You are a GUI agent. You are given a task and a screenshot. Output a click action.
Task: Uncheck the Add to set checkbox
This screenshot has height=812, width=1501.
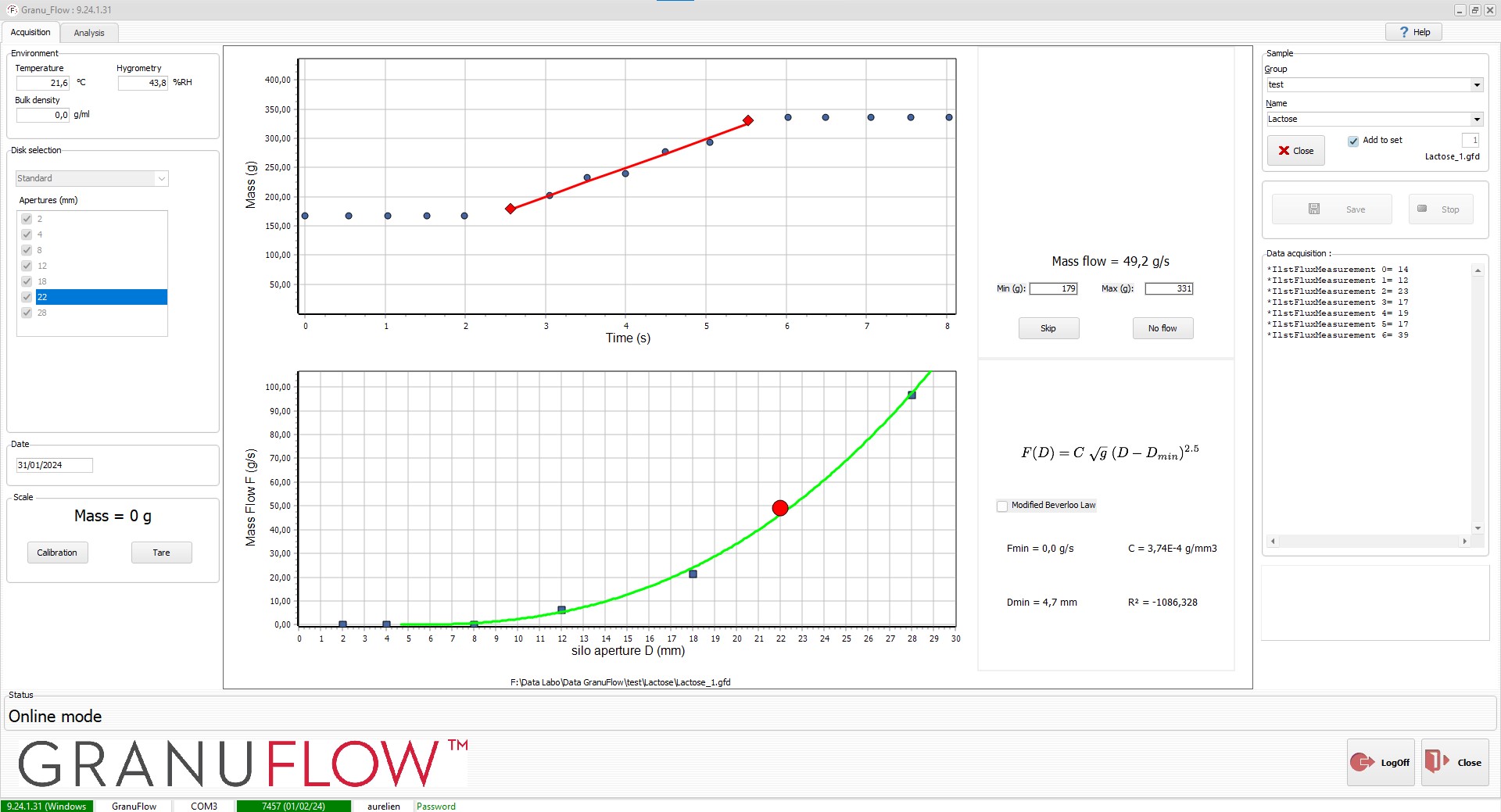[x=1353, y=141]
